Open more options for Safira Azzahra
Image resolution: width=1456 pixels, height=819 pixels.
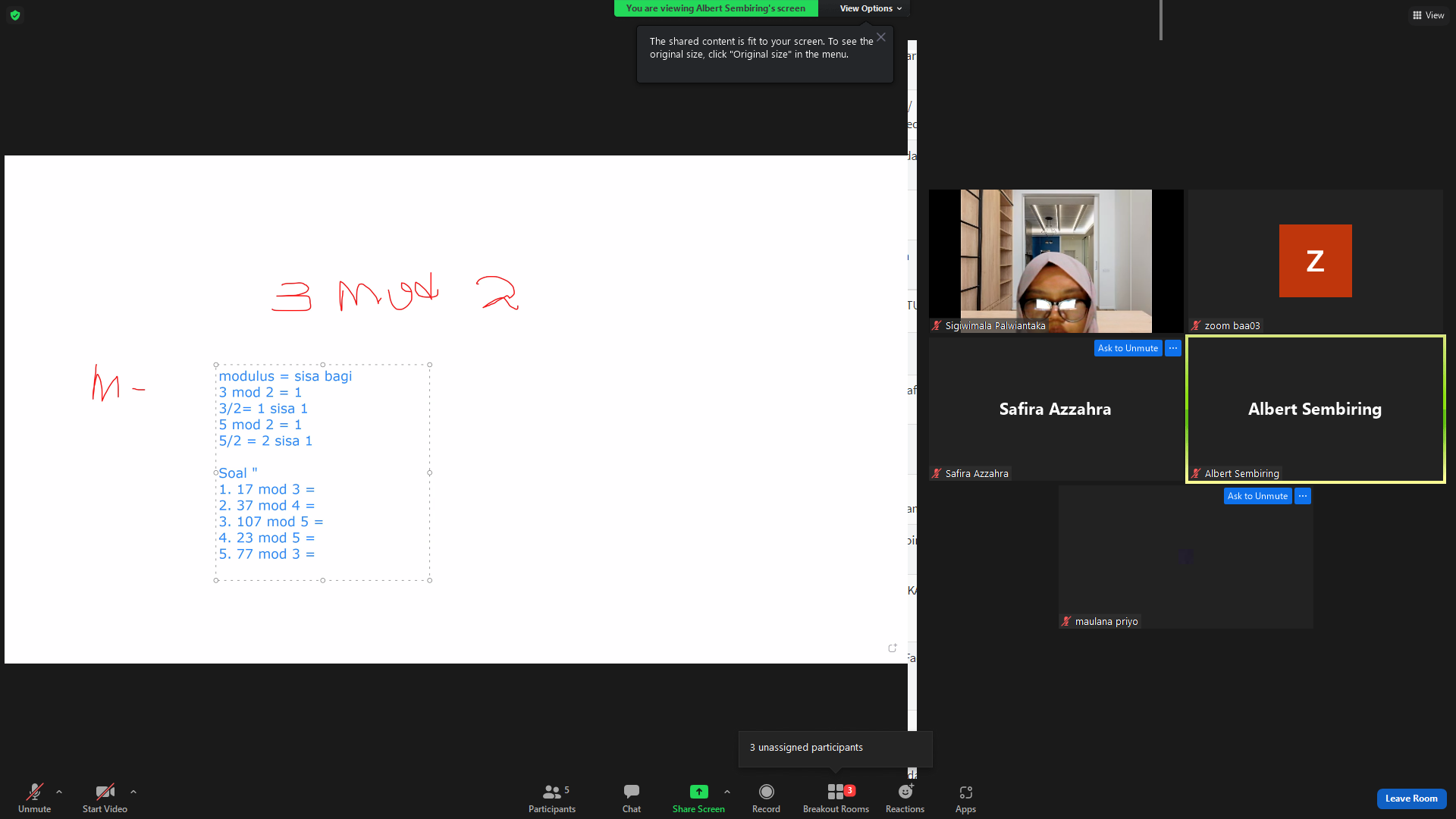click(x=1173, y=348)
